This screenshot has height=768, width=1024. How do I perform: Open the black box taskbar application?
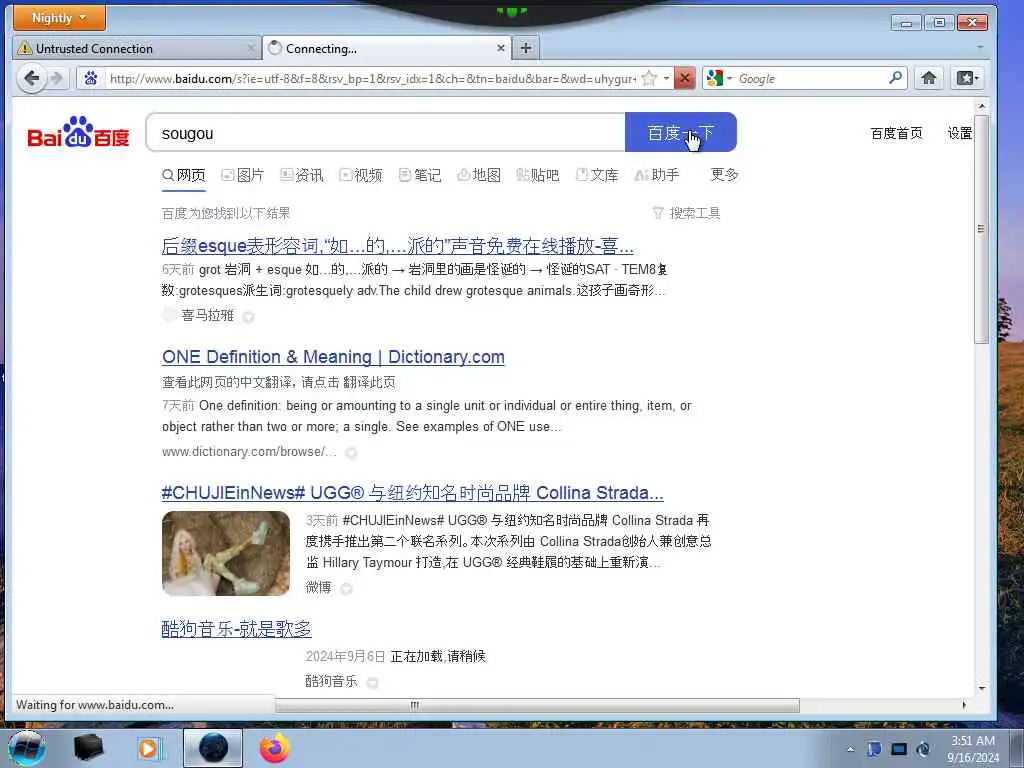pyautogui.click(x=89, y=748)
